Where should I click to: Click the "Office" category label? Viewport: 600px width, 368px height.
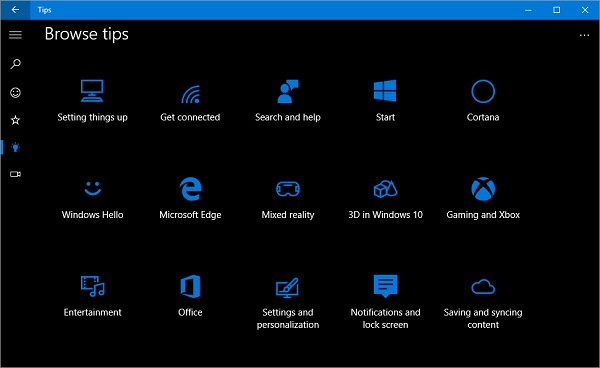[190, 312]
